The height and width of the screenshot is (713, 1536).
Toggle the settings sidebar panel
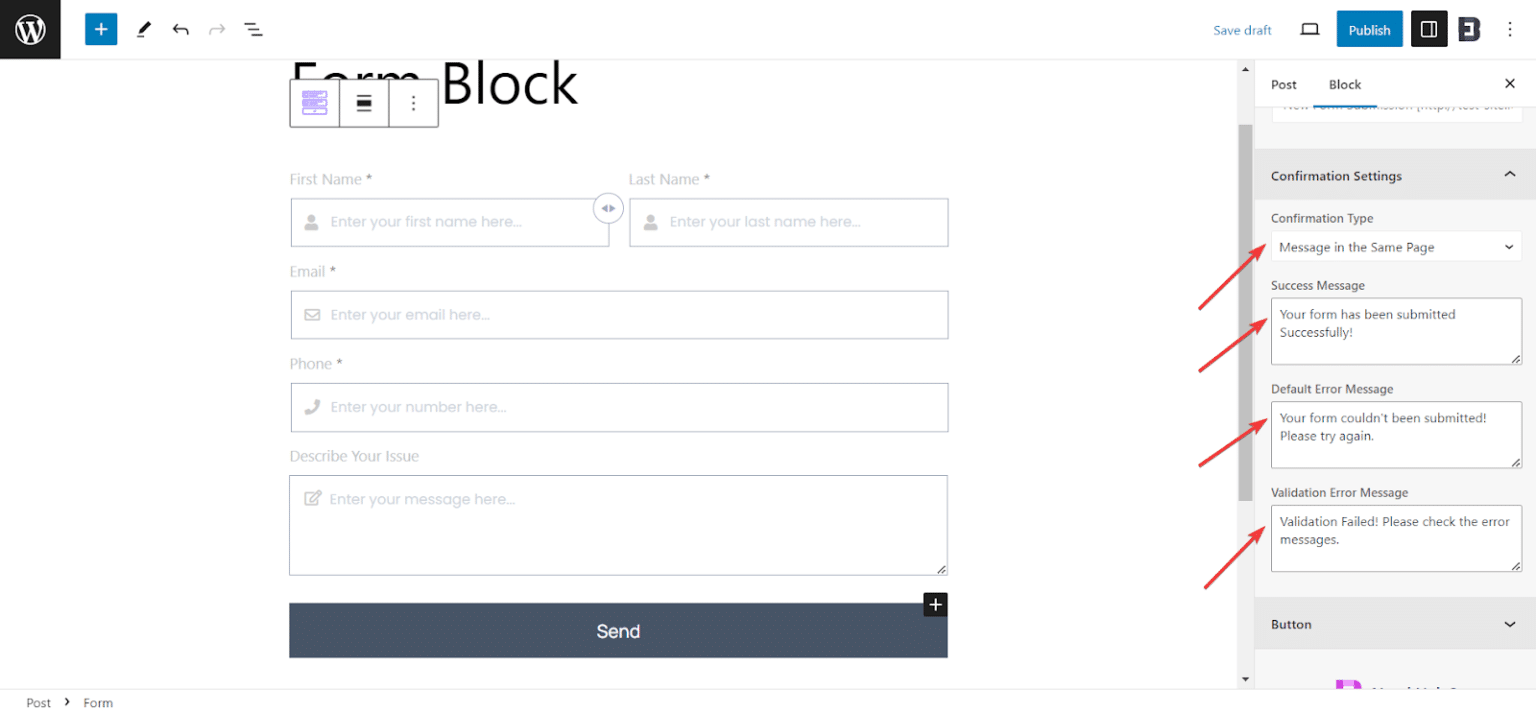point(1428,29)
